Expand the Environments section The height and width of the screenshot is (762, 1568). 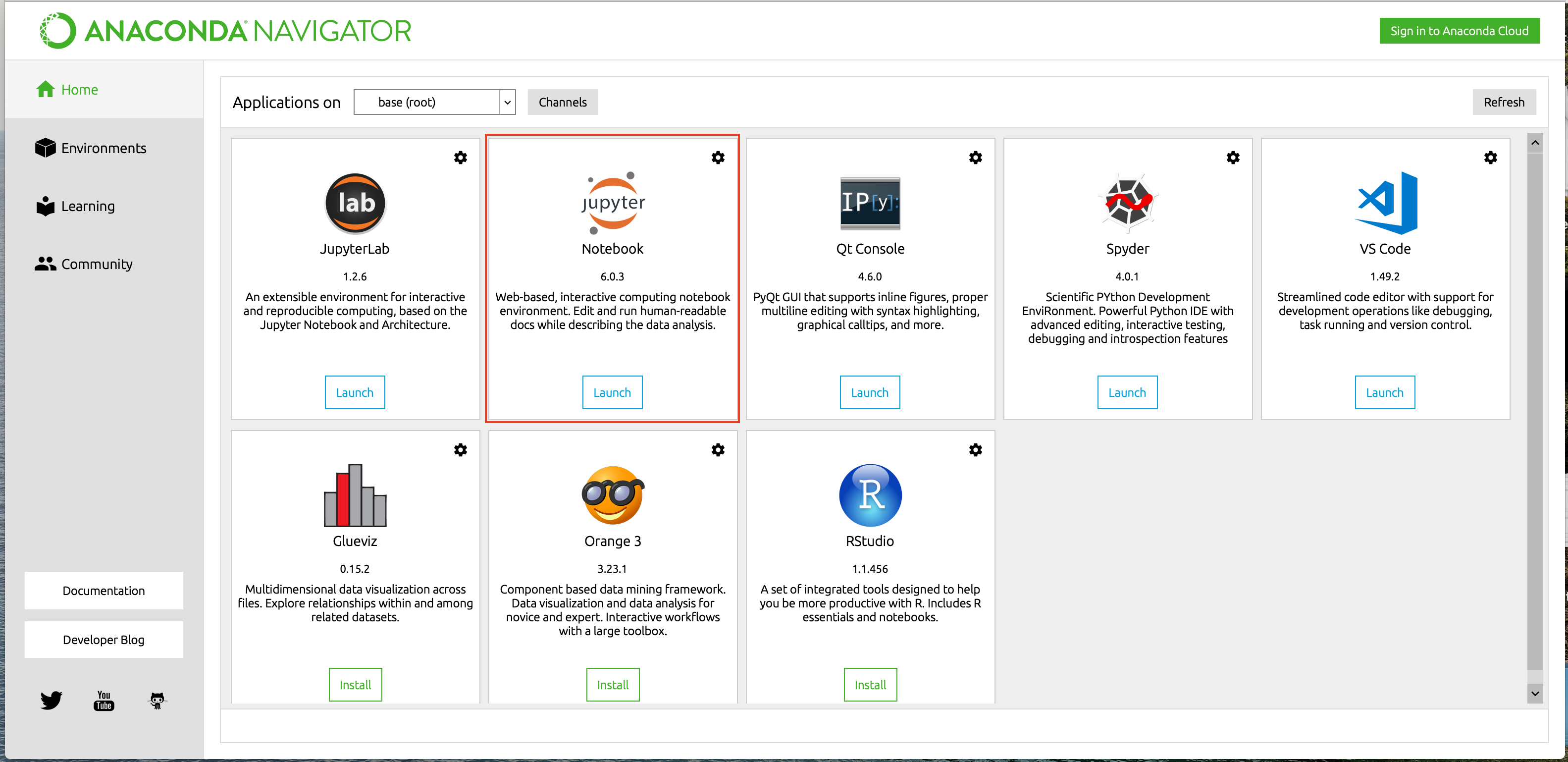(104, 147)
